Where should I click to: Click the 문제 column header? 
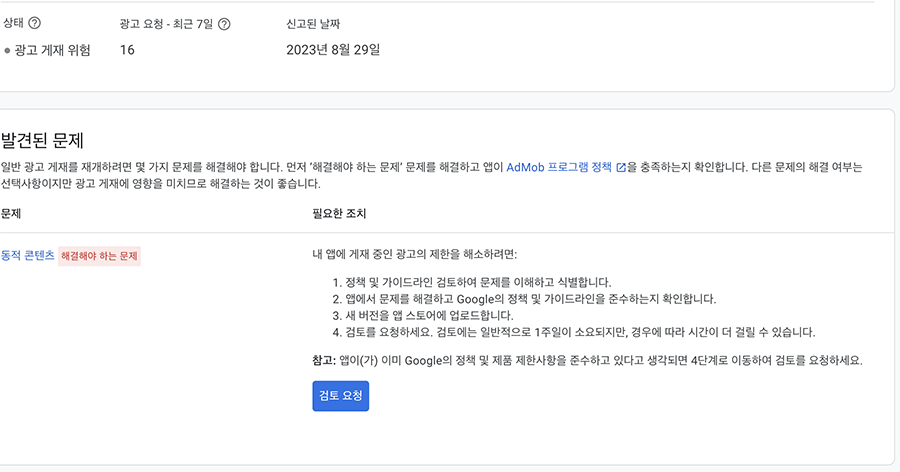click(11, 214)
